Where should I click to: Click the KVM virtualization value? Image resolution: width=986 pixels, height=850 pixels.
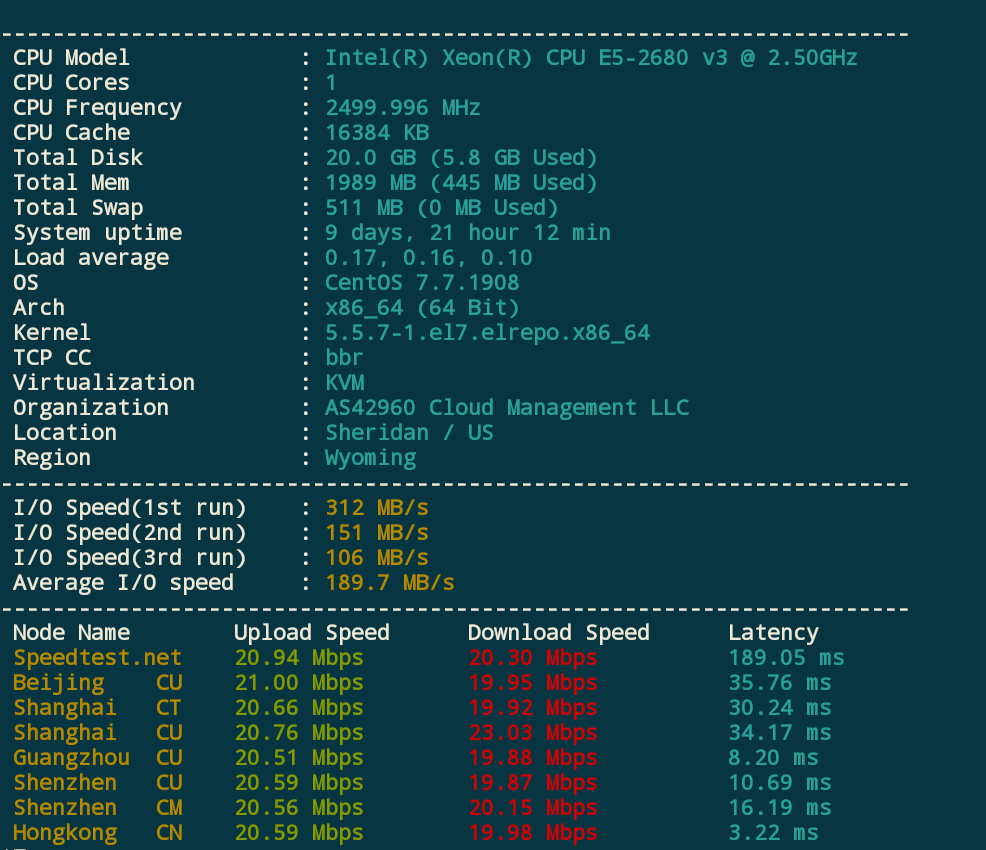point(344,383)
